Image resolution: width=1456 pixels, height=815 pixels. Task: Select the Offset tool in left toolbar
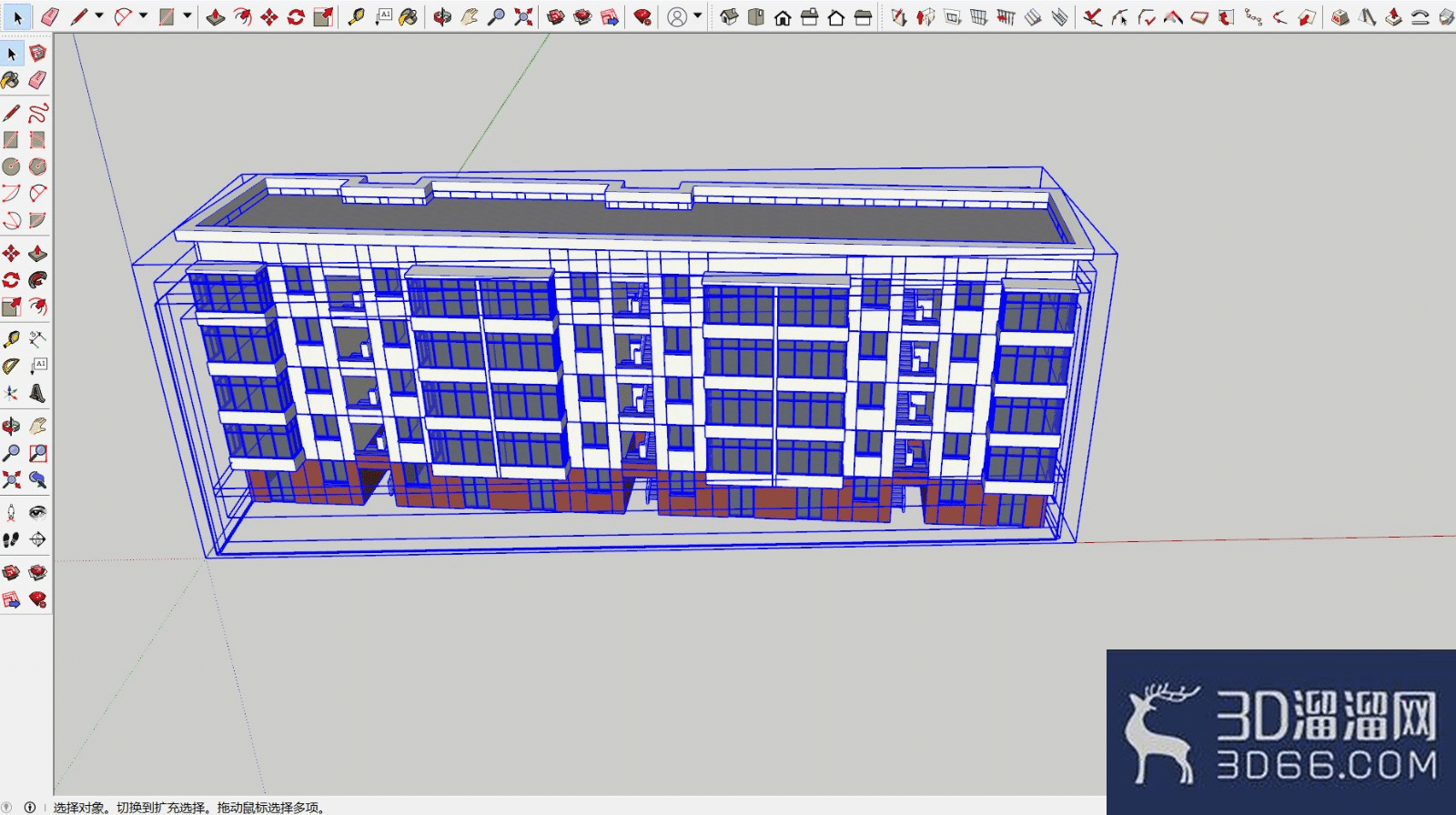[x=37, y=307]
